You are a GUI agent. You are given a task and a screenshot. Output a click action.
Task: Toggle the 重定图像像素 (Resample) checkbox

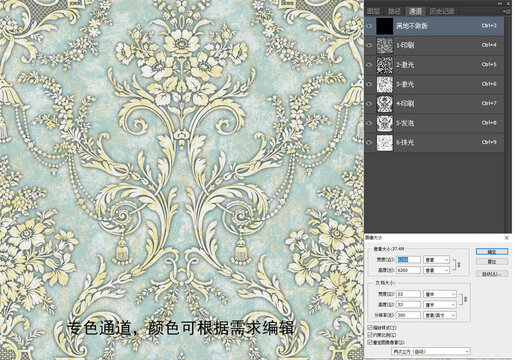click(x=370, y=342)
